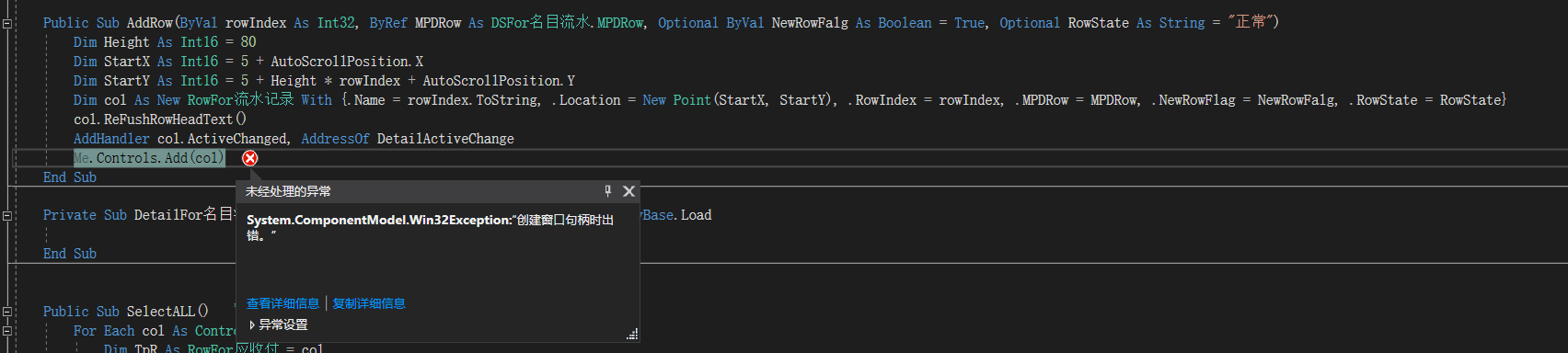Click the RowState string parameter default "正常"
This screenshot has height=353, width=1568.
tap(1253, 23)
